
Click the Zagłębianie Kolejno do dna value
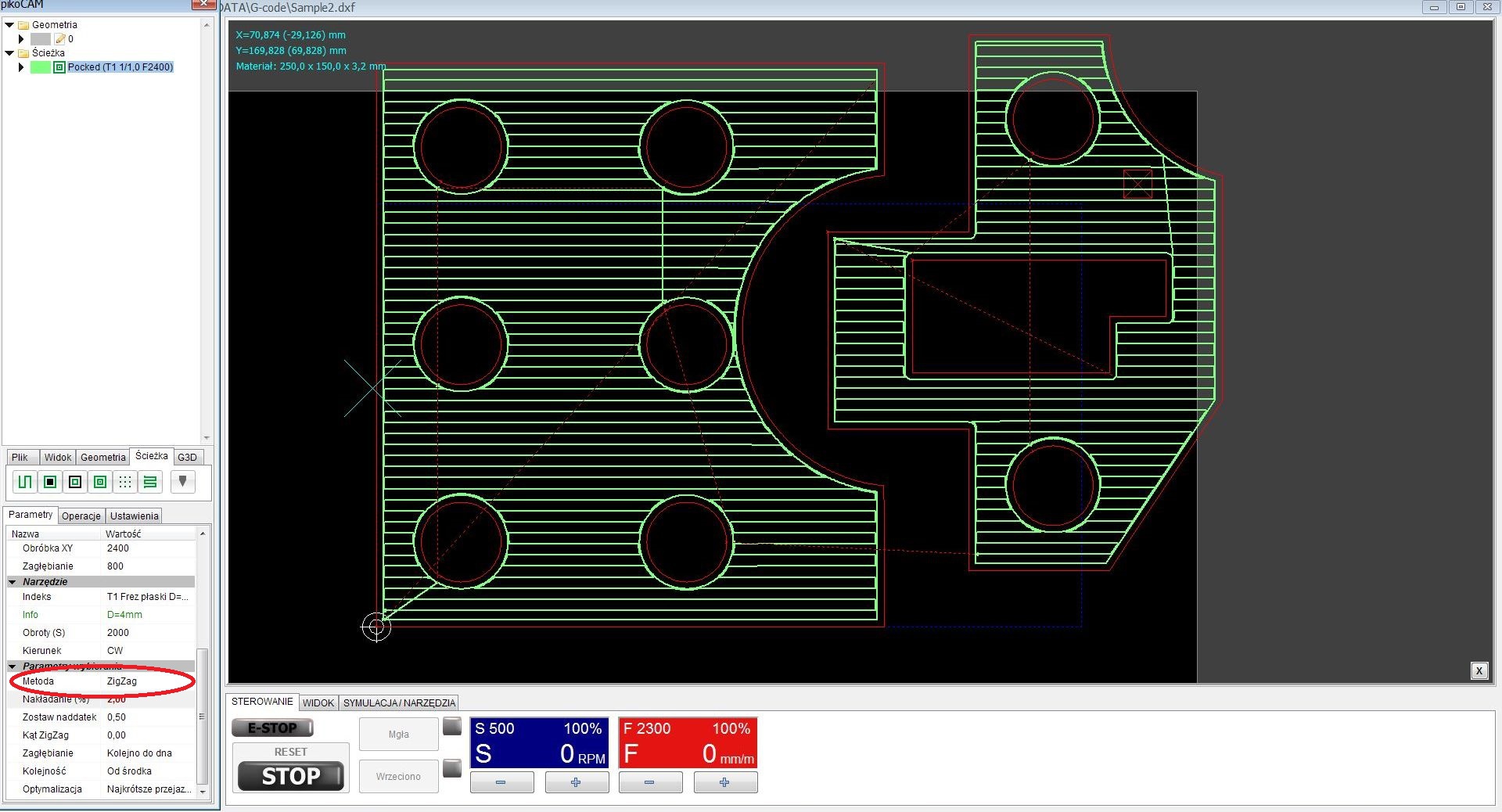(x=149, y=753)
